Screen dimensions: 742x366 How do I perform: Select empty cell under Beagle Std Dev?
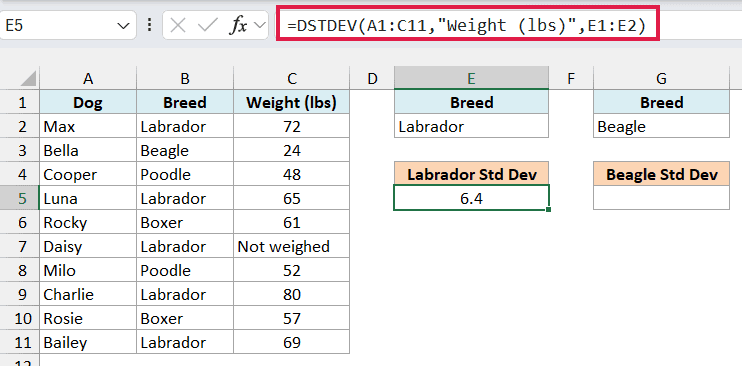click(x=661, y=198)
